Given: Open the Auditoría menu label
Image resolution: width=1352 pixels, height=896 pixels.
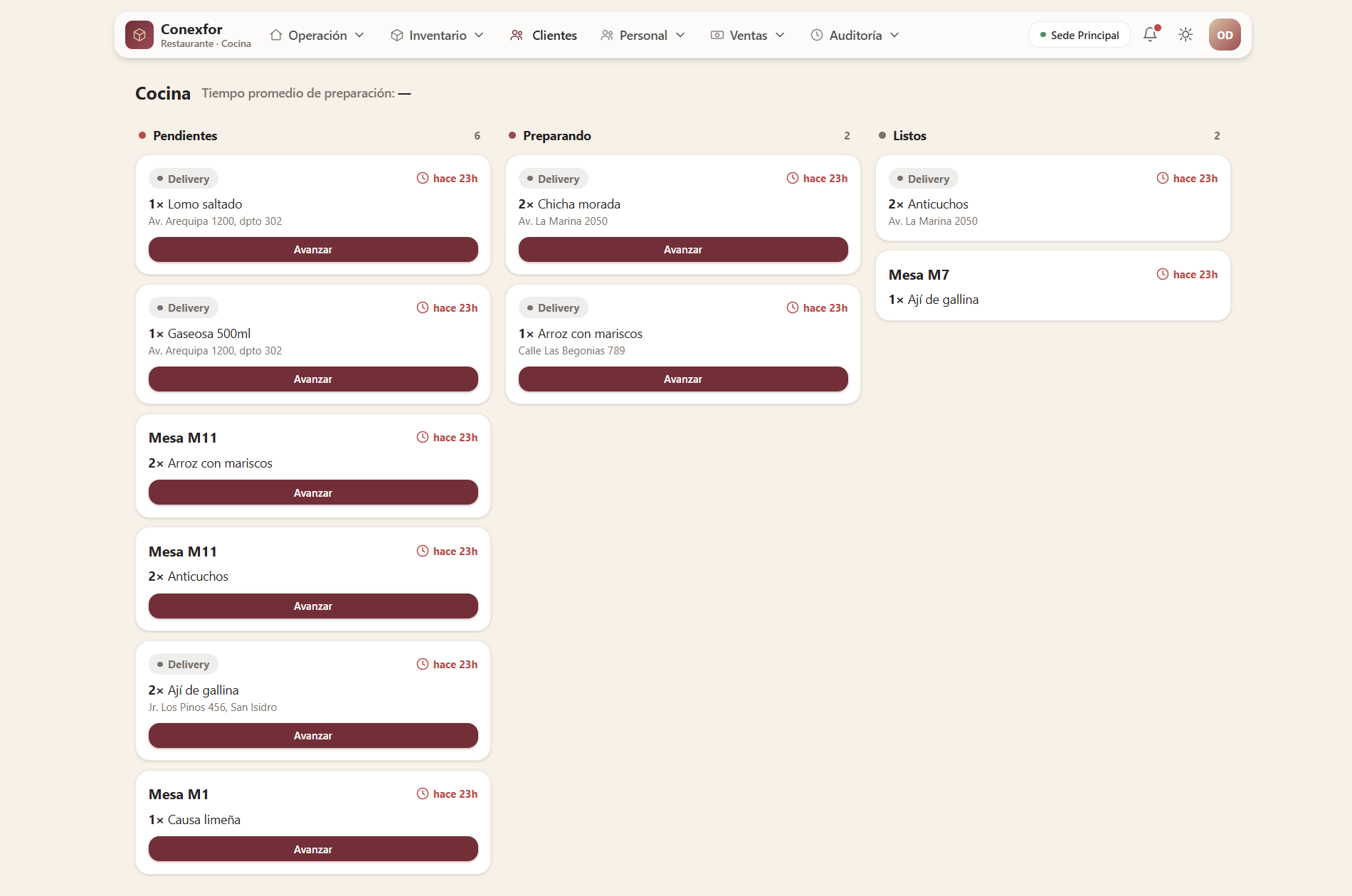Looking at the screenshot, I should [x=855, y=35].
